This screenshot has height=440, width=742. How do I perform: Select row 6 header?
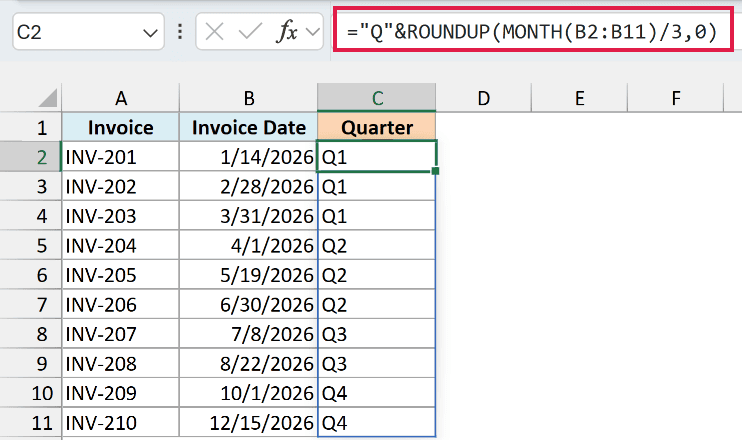coord(31,274)
